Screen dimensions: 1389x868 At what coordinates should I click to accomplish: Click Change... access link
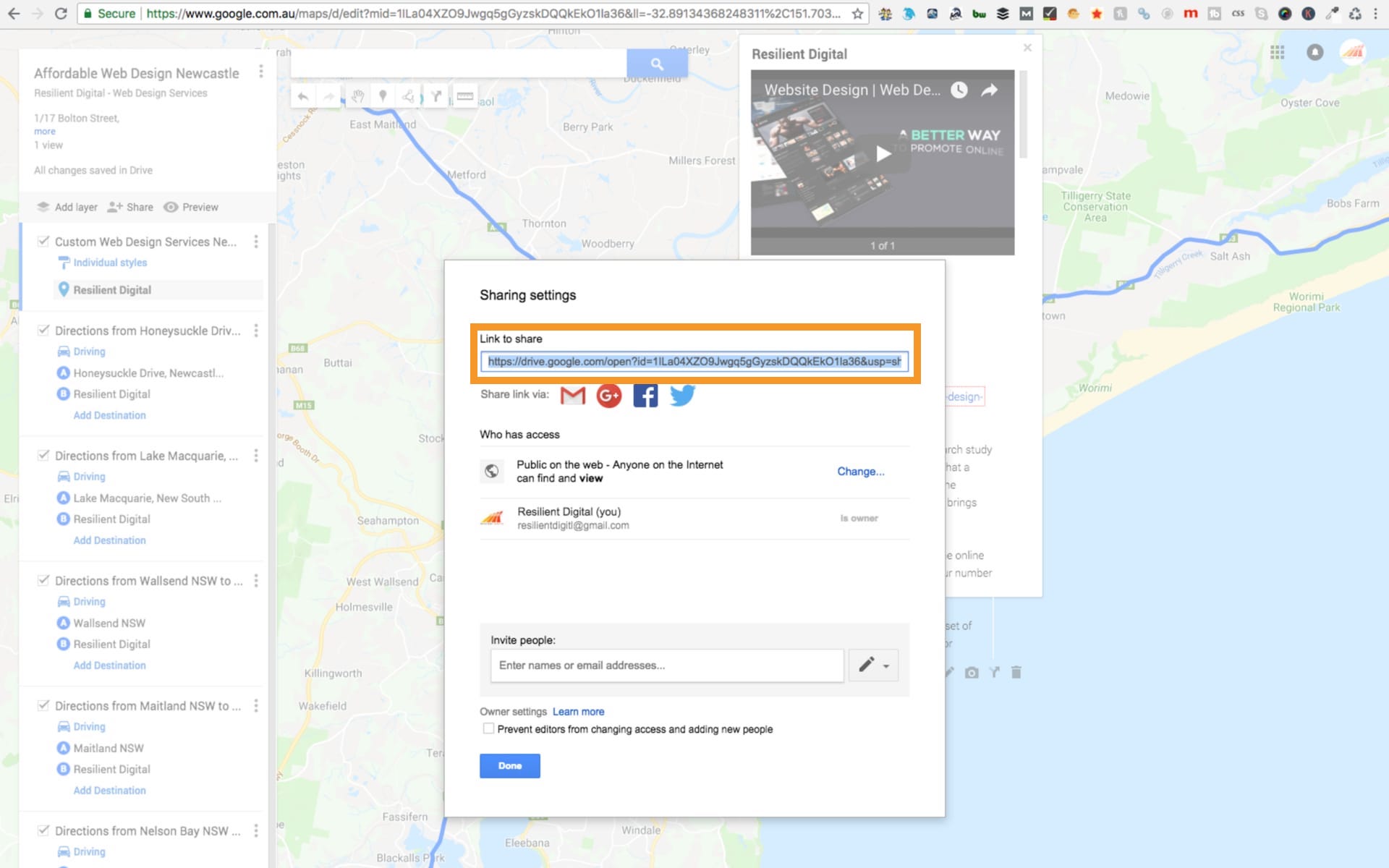tap(861, 472)
